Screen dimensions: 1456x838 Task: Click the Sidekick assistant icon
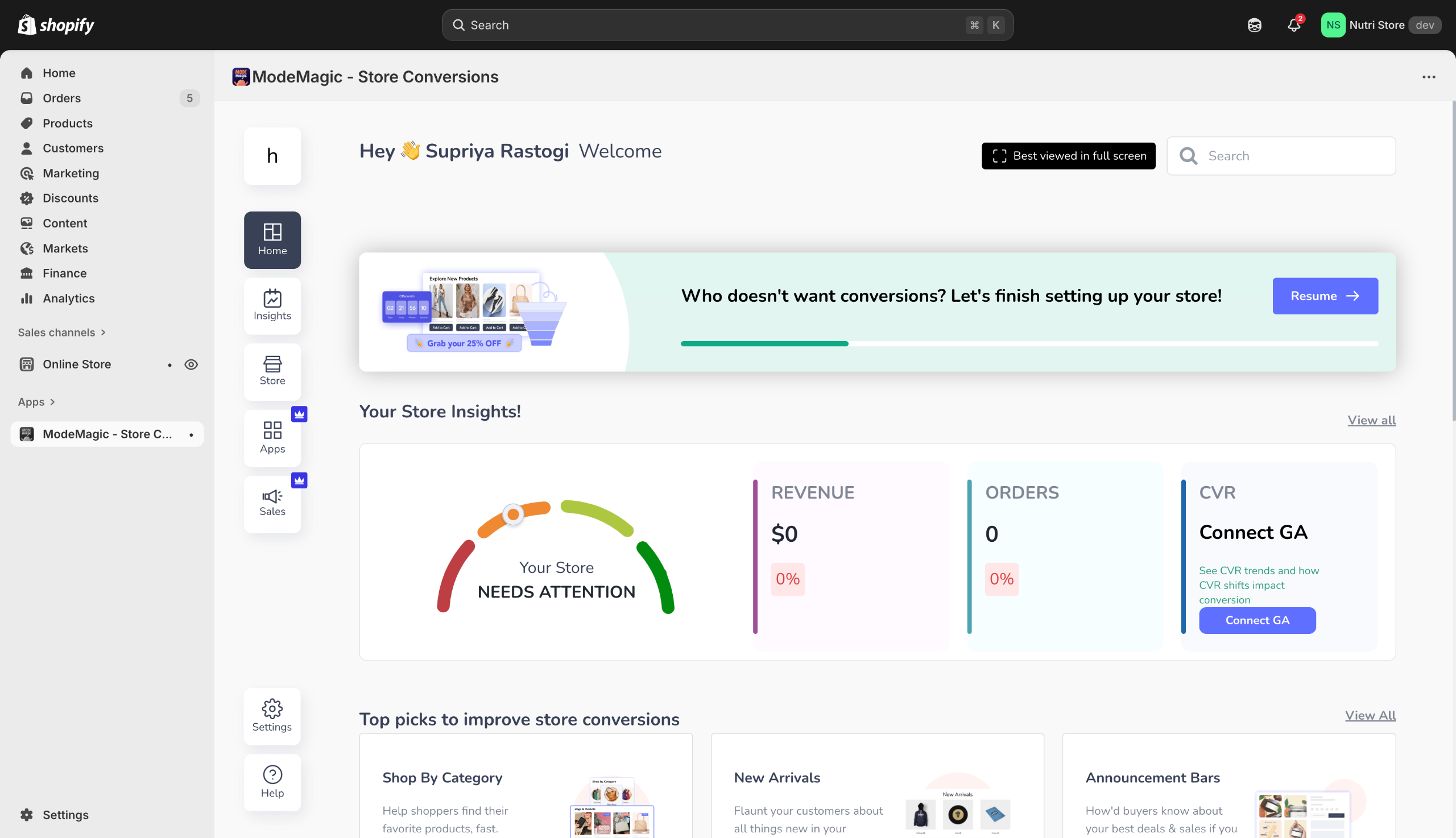click(1254, 26)
